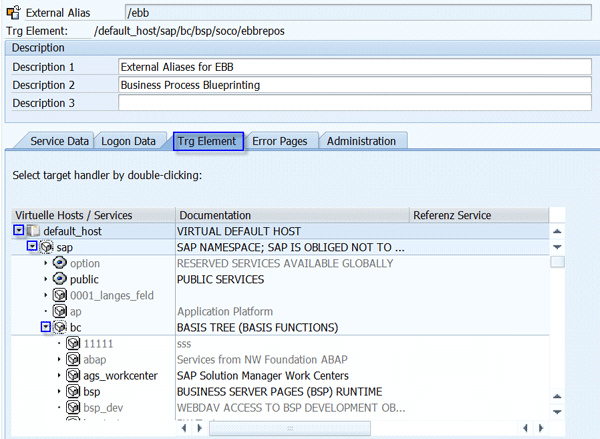Screen dimensions: 600x439
Task: Click 'Services from NW Foundation ABAP' cell
Action: pos(262,360)
